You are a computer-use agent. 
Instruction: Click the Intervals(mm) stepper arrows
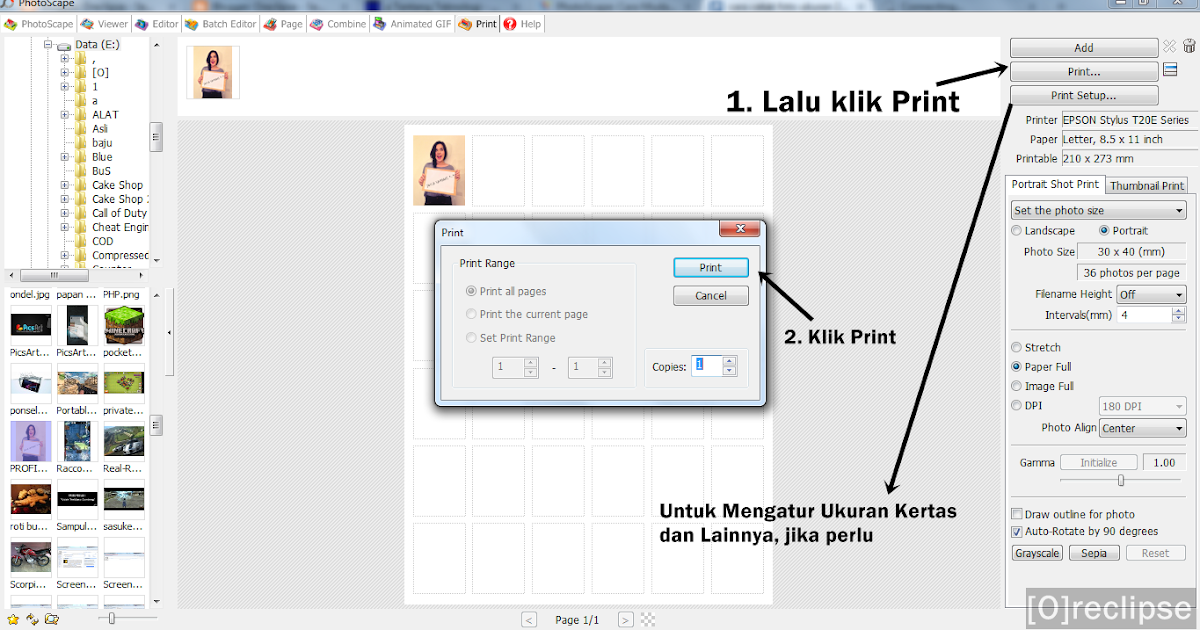coord(1179,315)
